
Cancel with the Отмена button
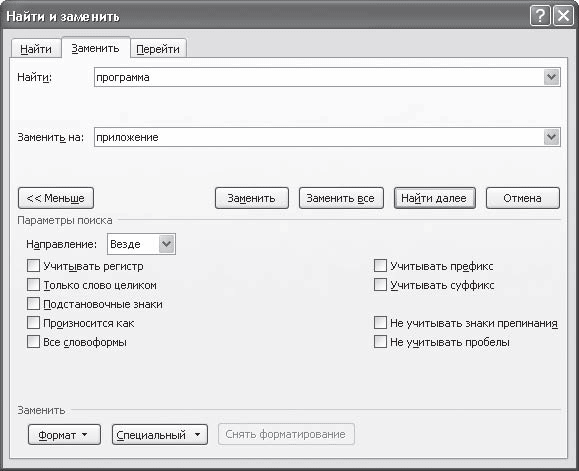523,198
